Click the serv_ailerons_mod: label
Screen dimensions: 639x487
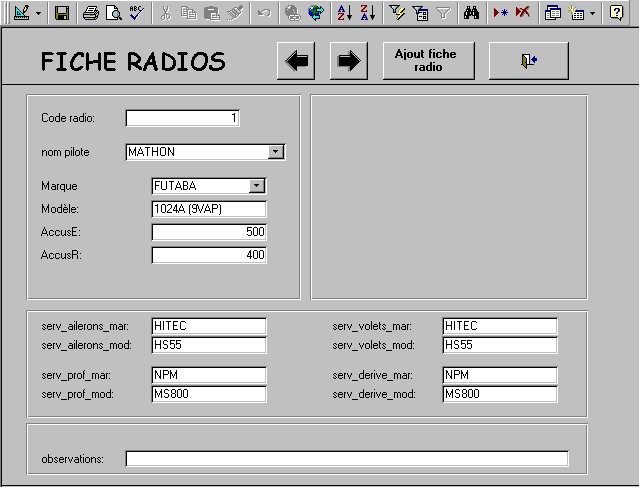(86, 346)
